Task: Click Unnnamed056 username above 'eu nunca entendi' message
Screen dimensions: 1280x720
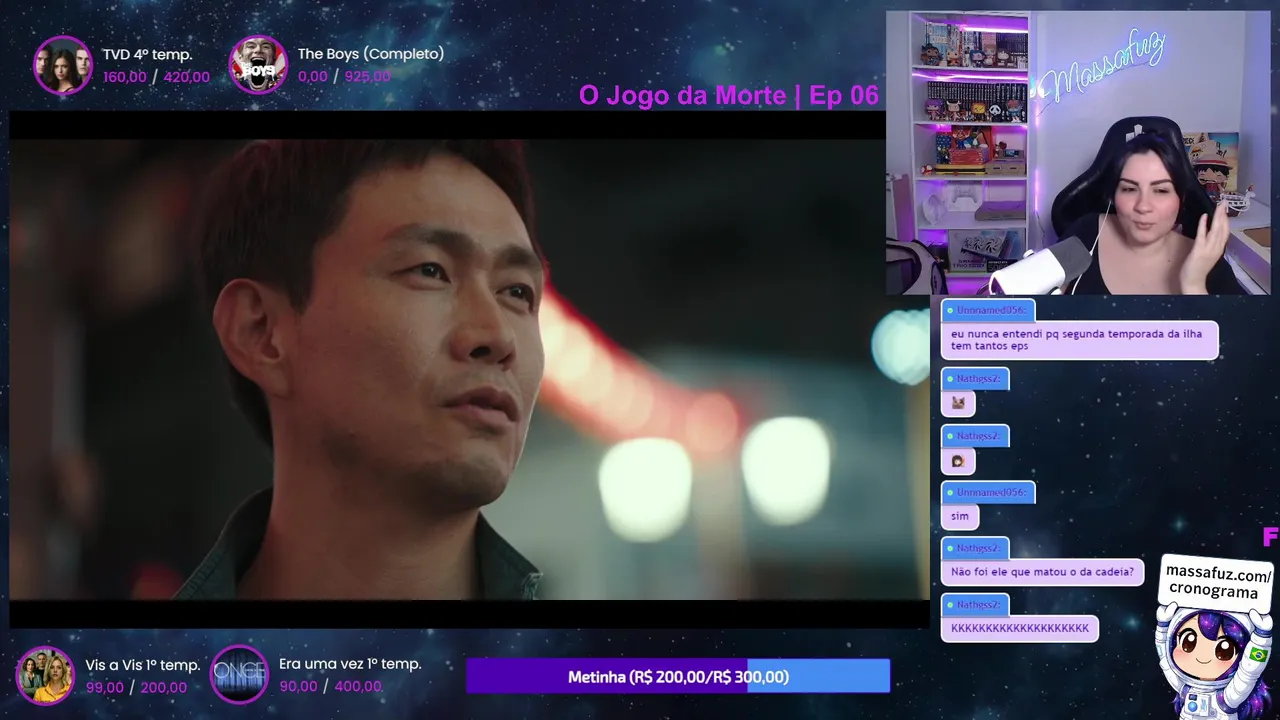Action: (x=989, y=310)
